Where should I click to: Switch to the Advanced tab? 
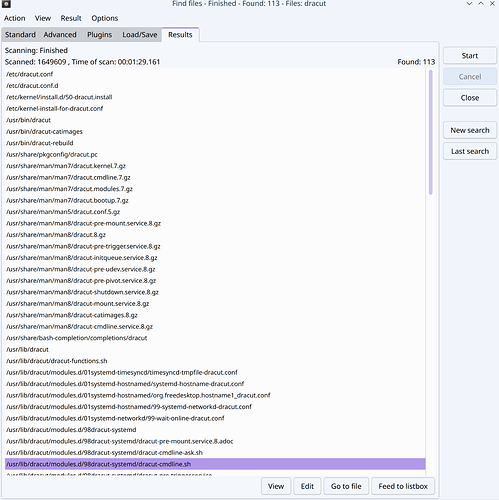coord(60,35)
